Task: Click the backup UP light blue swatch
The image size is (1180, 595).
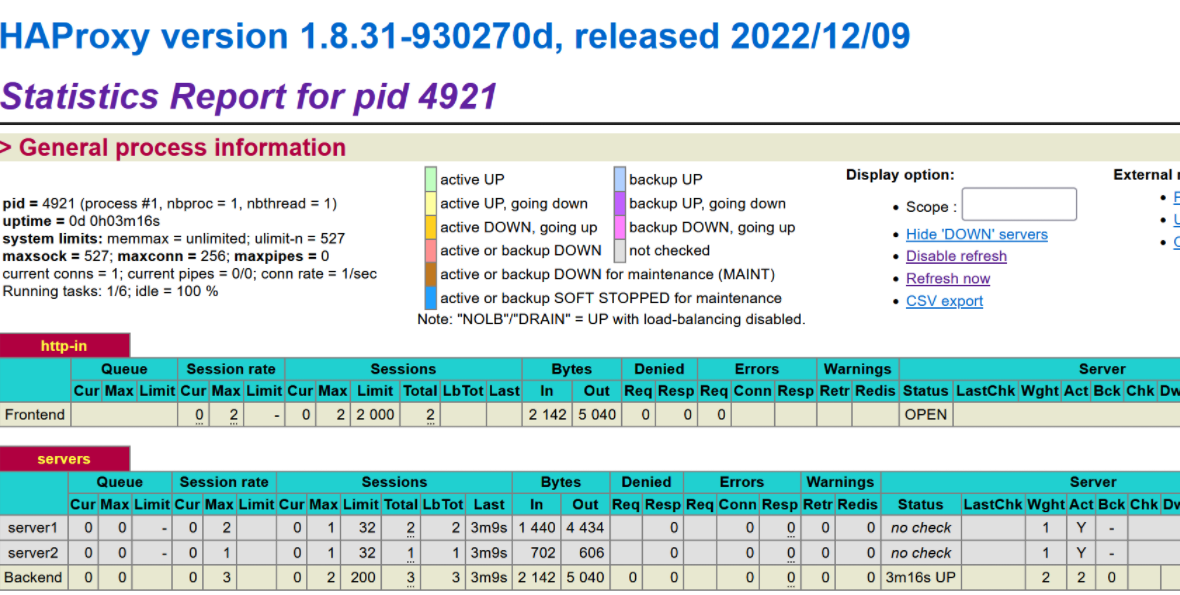Action: coord(619,179)
